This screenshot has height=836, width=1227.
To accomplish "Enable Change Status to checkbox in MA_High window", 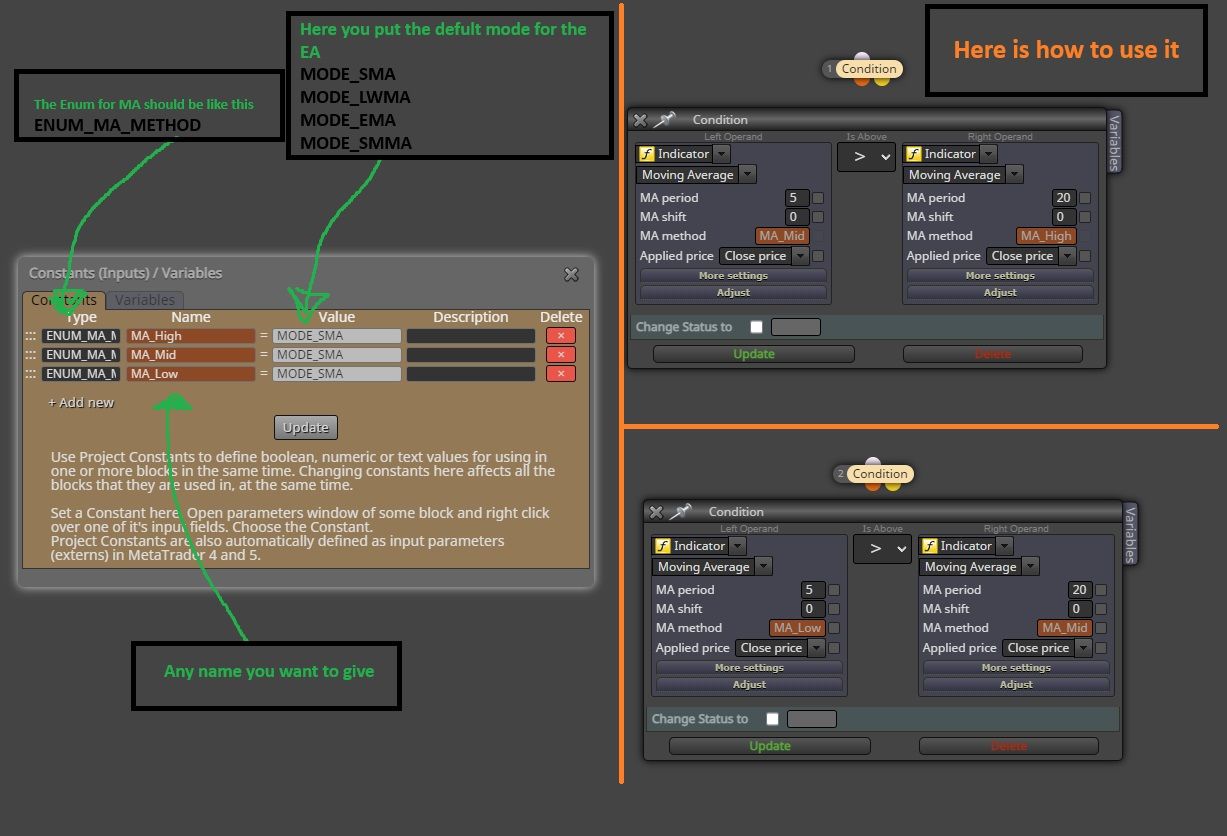I will click(756, 327).
